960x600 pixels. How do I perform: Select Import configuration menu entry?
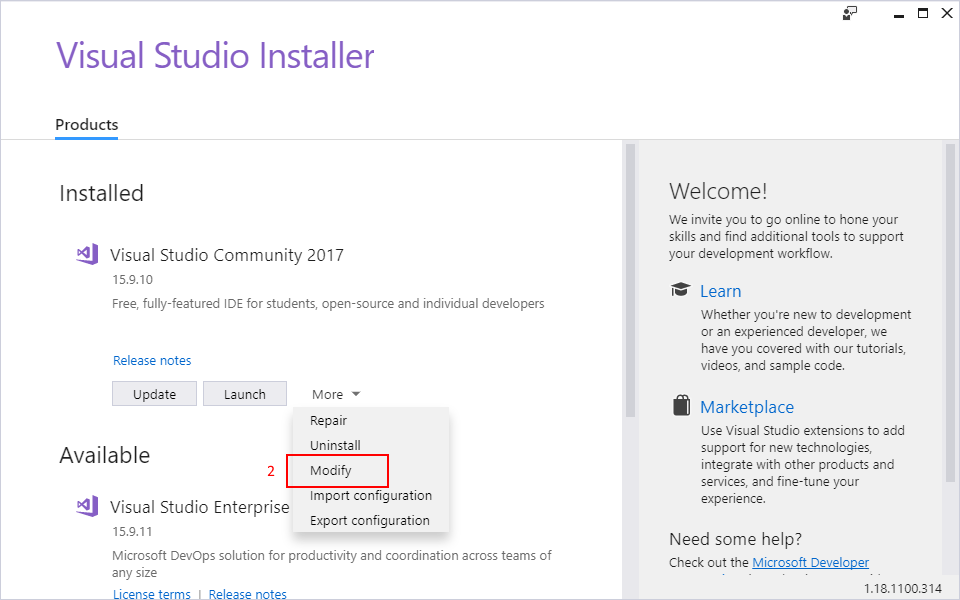click(370, 495)
